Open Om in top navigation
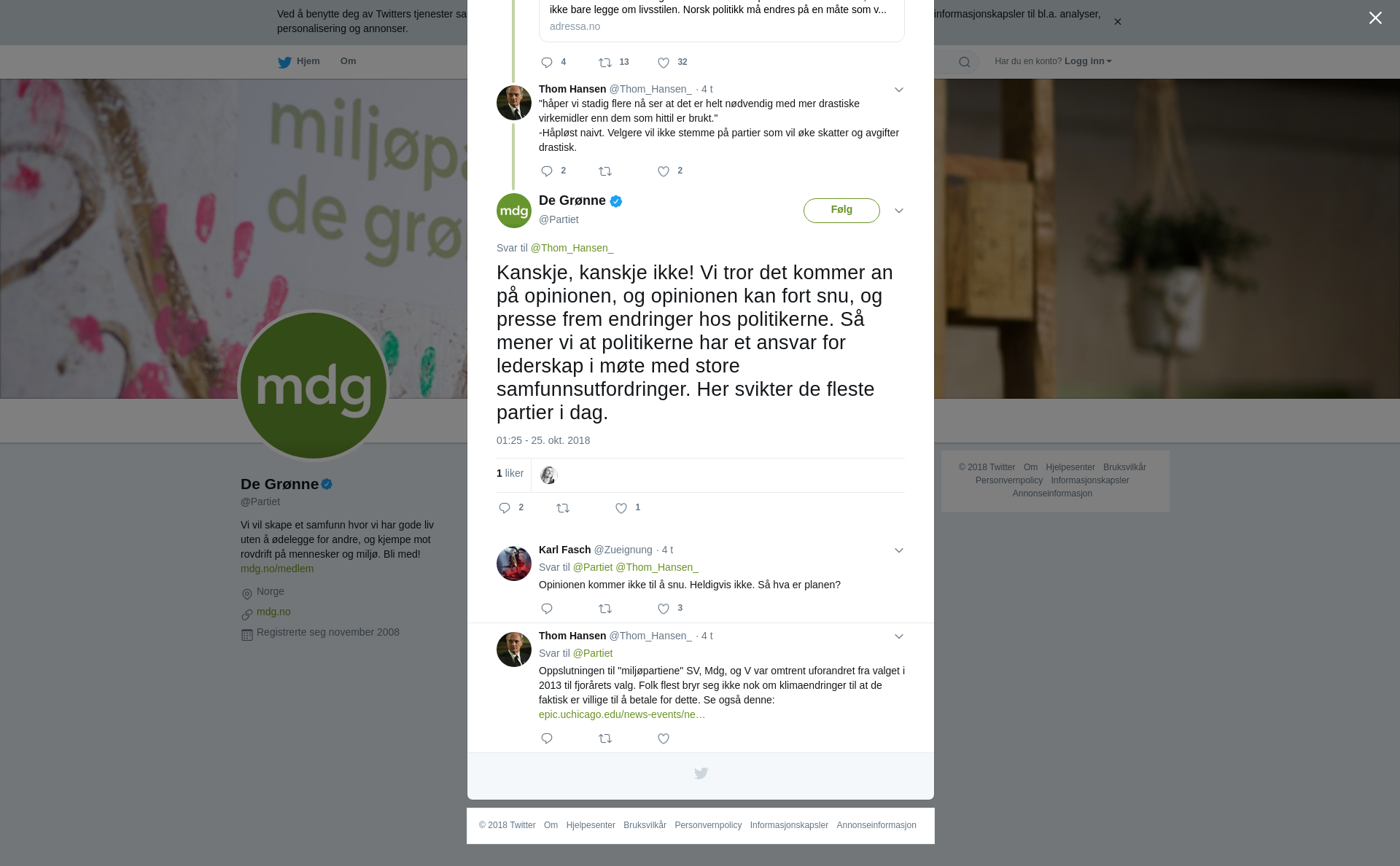This screenshot has height=866, width=1400. tap(348, 61)
